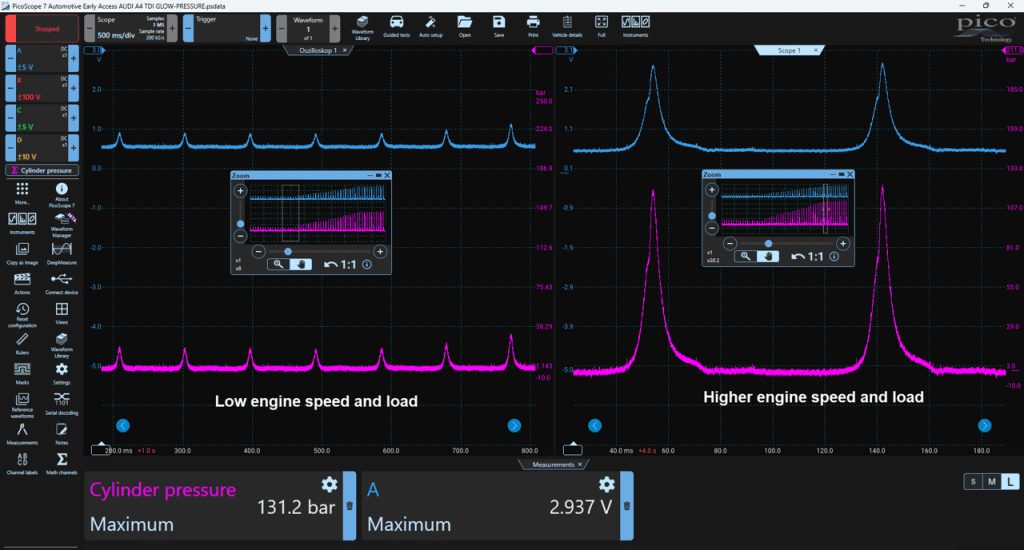Select the M measurement size option
Image resolution: width=1024 pixels, height=550 pixels.
[x=991, y=481]
